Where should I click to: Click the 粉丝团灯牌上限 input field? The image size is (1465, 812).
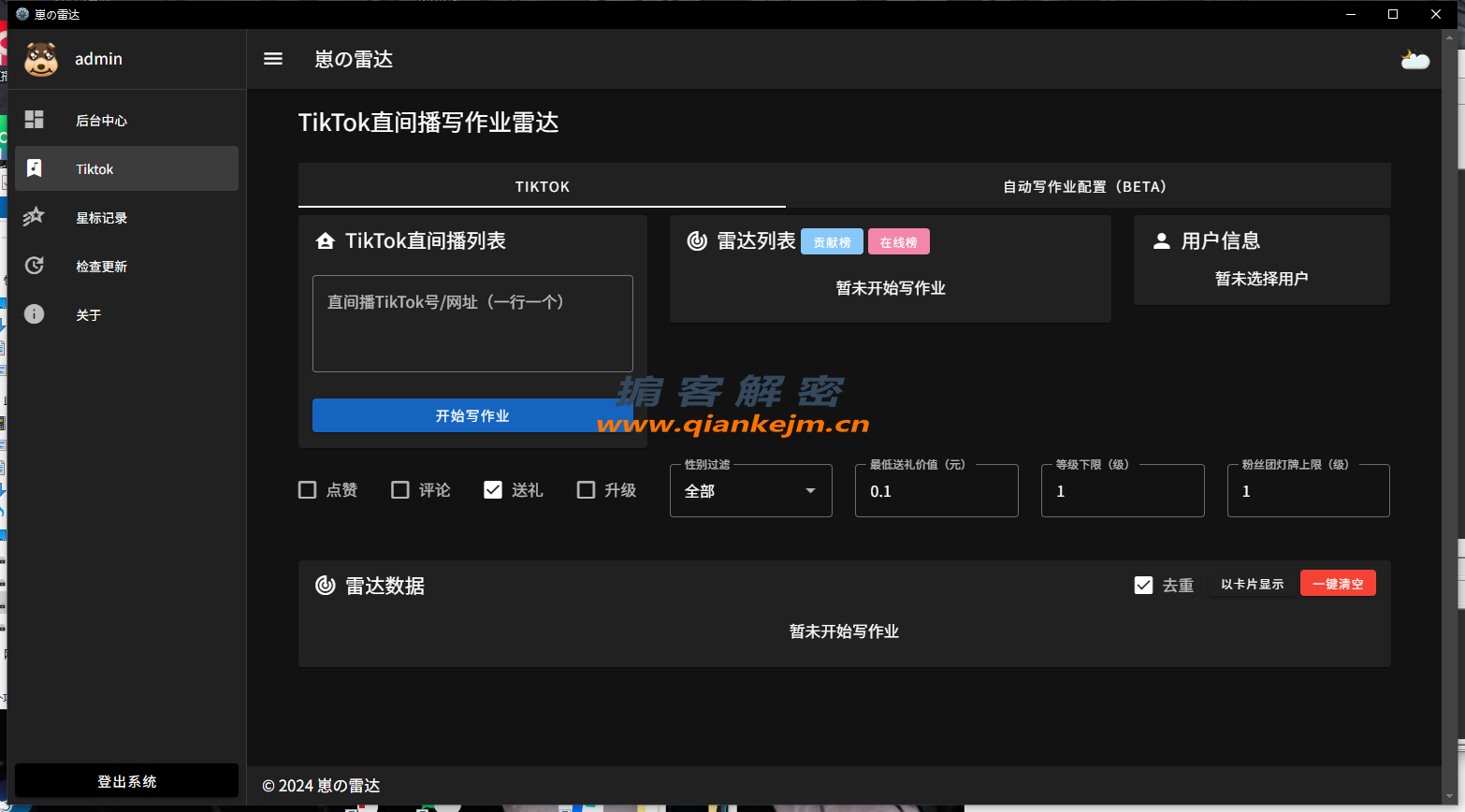coord(1308,491)
